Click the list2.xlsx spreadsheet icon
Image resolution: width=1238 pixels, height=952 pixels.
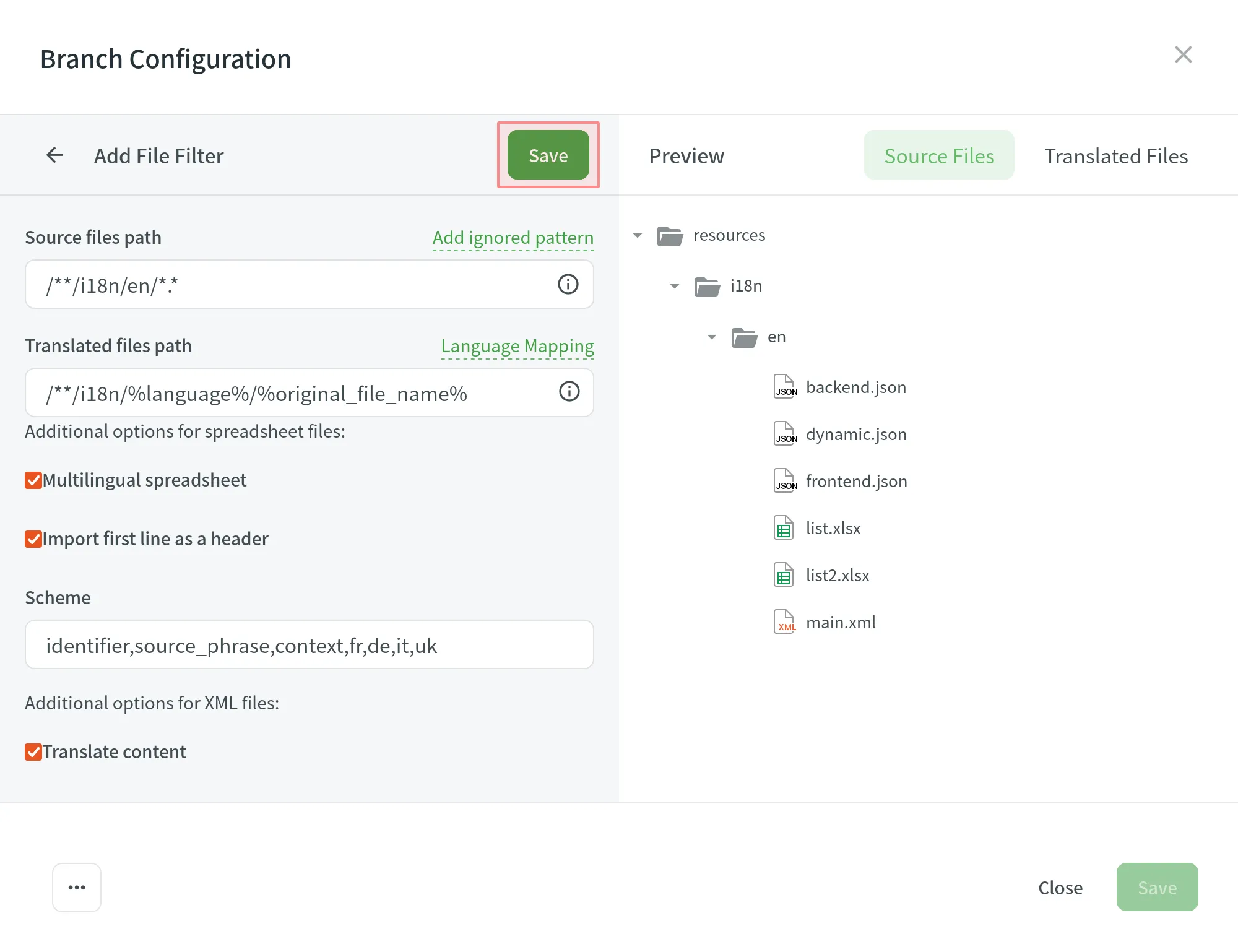tap(784, 575)
